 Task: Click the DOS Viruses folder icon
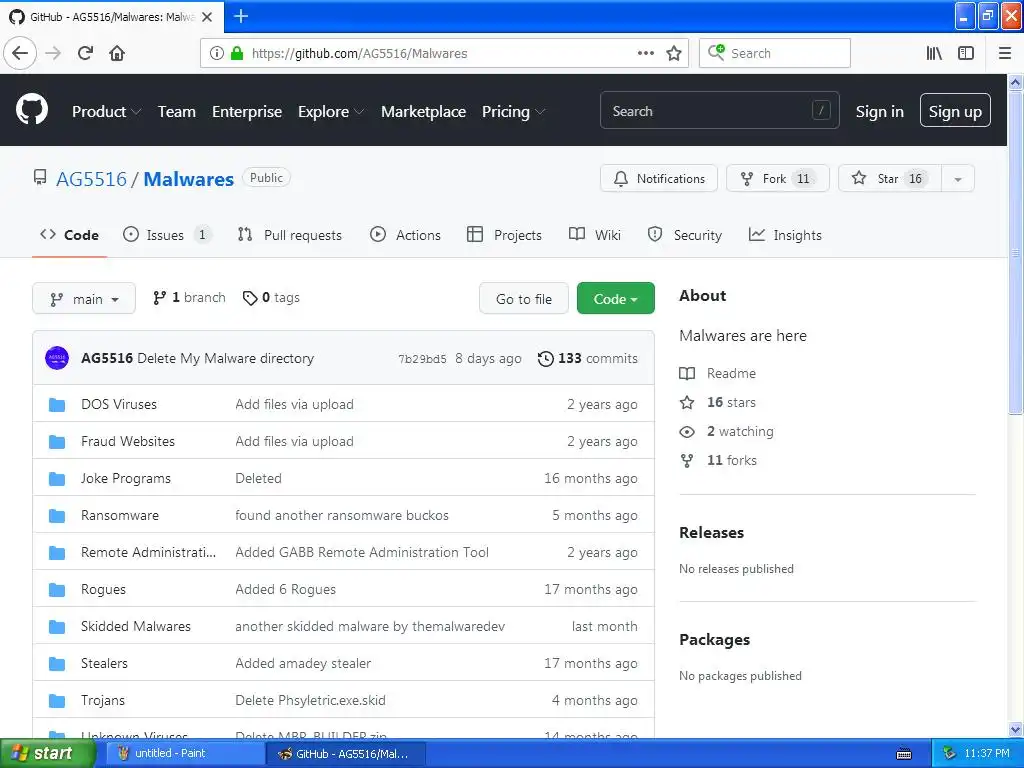click(x=57, y=405)
